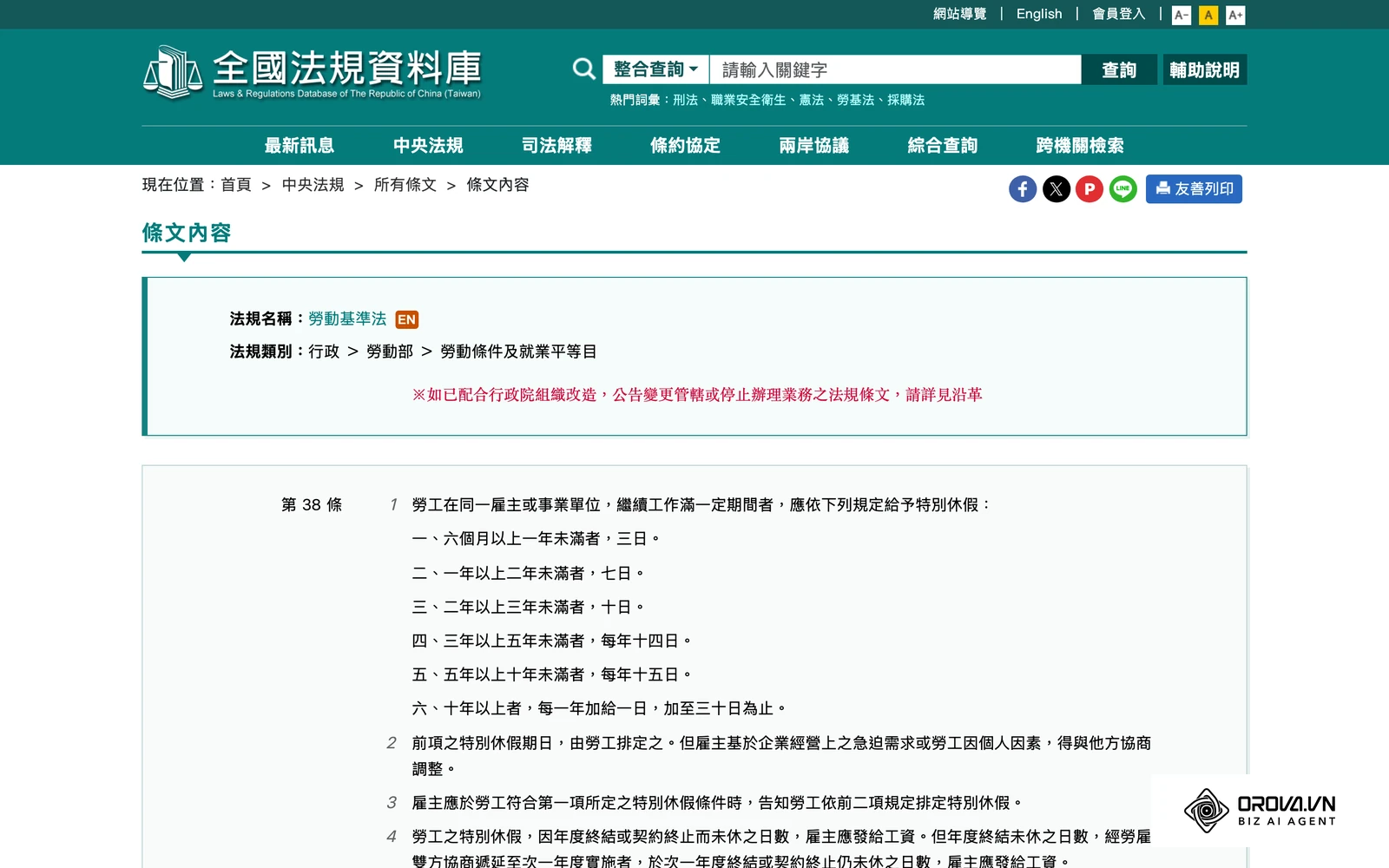This screenshot has height=868, width=1389.
Task: Click the 行政 category text
Action: click(x=324, y=352)
